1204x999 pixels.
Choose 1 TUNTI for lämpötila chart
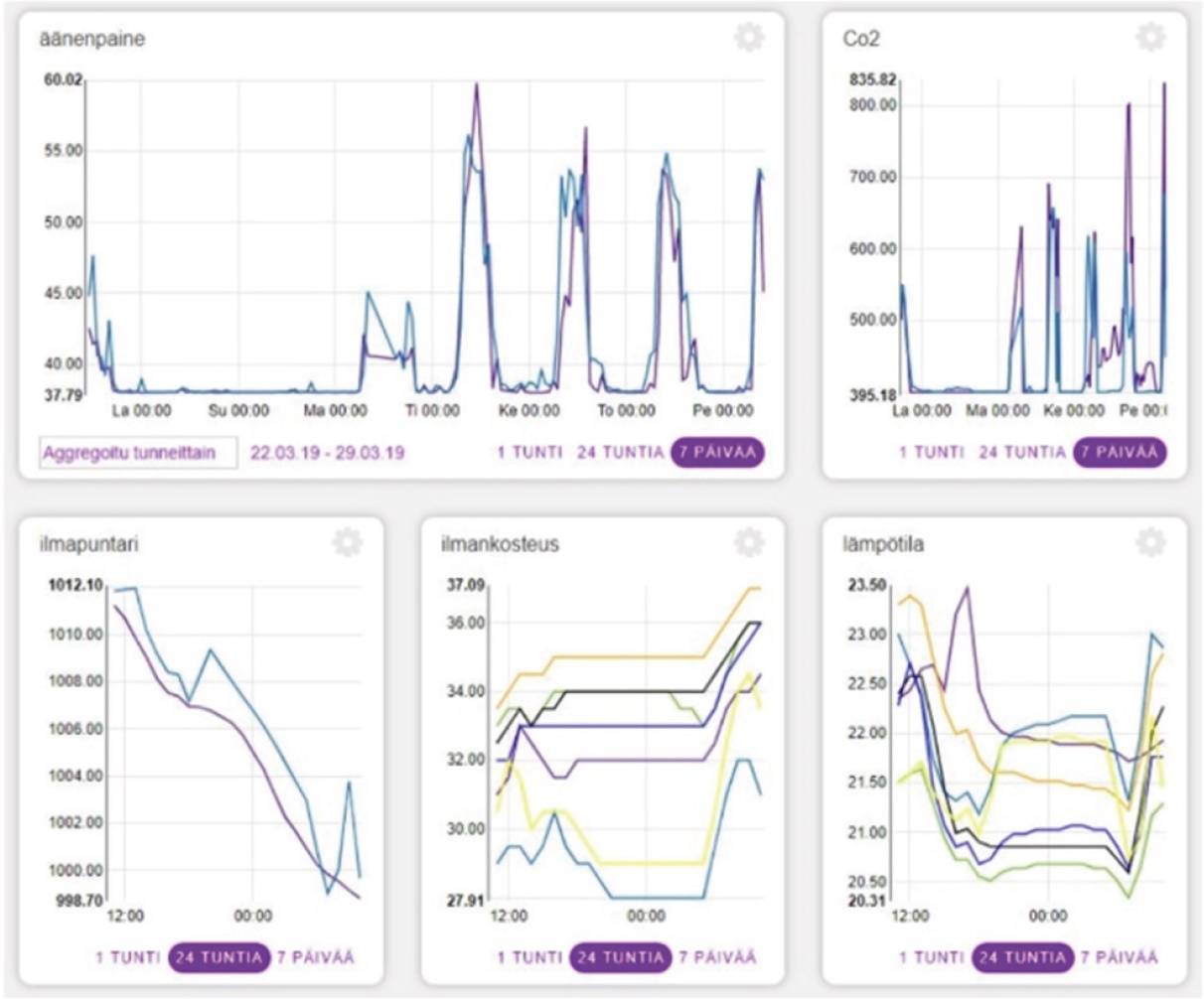point(931,958)
